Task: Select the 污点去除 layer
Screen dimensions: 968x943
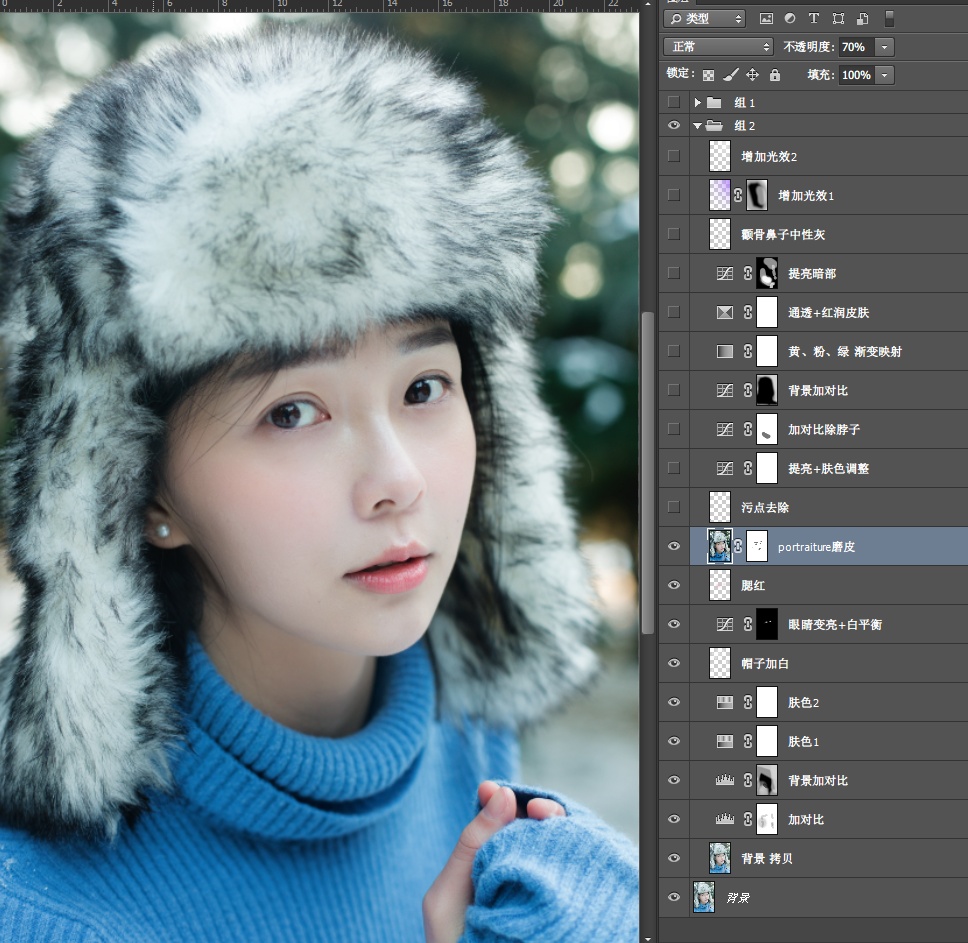Action: coord(828,507)
